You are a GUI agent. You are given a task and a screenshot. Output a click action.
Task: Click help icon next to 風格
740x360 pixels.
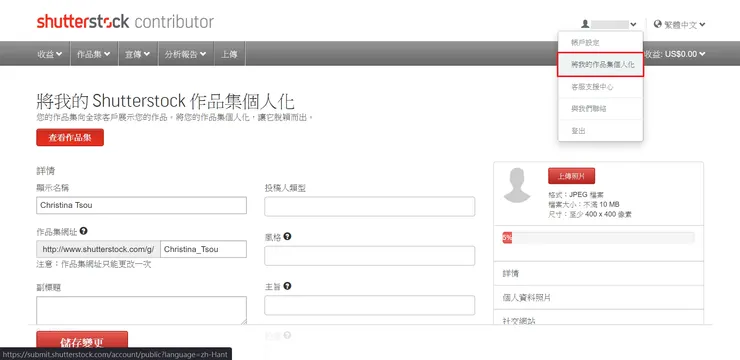[287, 236]
